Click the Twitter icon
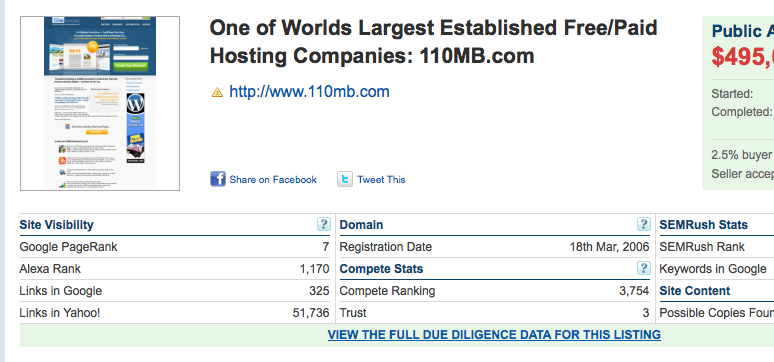 pyautogui.click(x=345, y=179)
